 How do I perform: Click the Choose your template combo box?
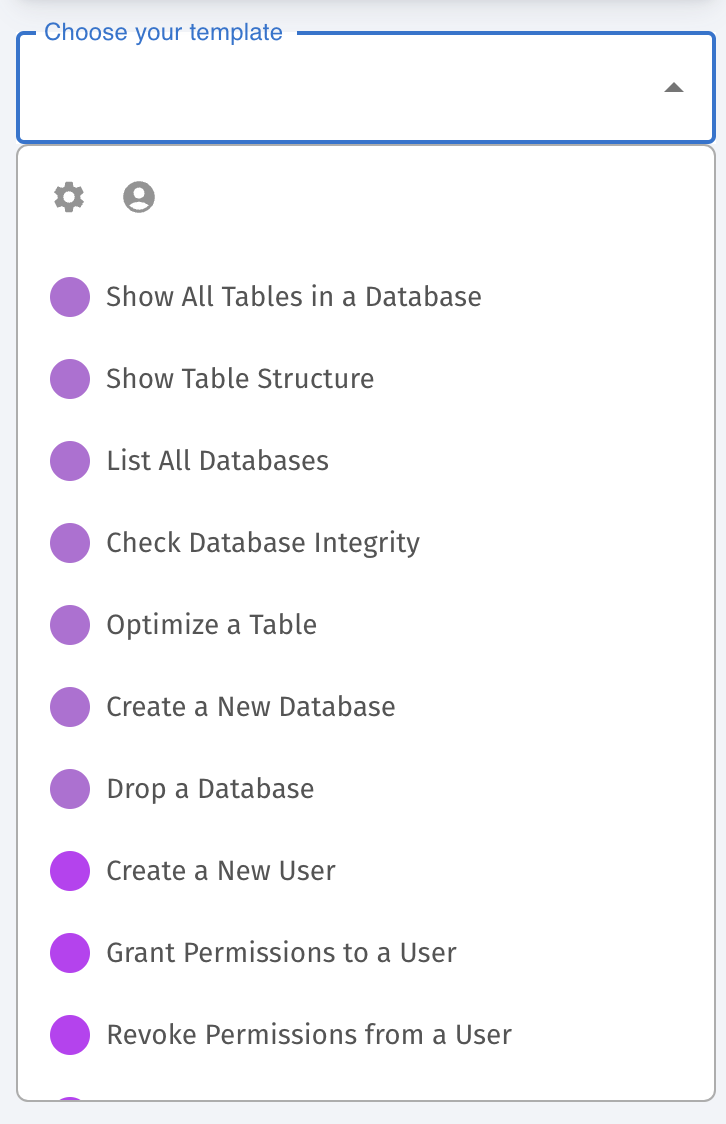366,87
